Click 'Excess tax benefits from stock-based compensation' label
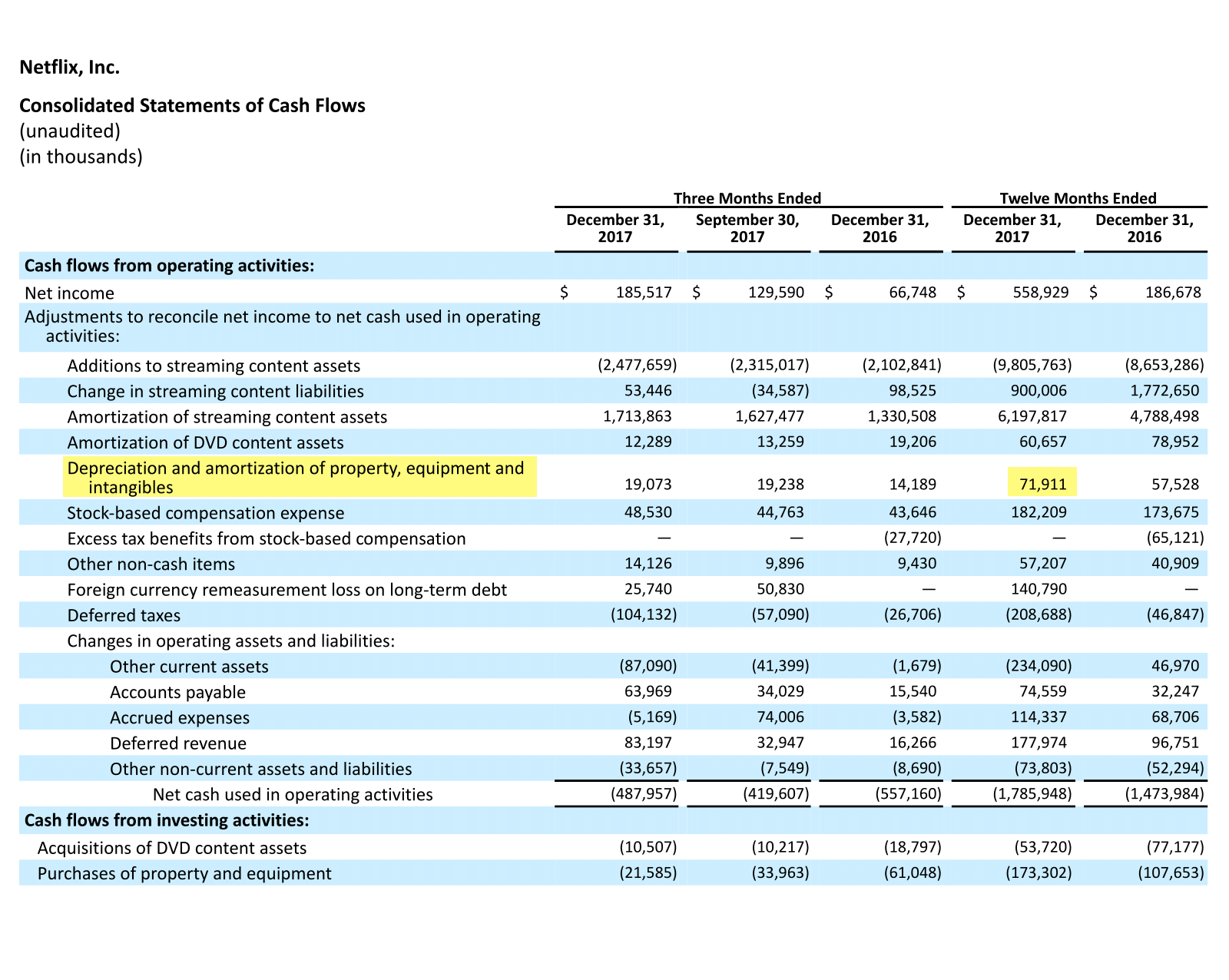This screenshot has height=980, width=1229. (266, 538)
